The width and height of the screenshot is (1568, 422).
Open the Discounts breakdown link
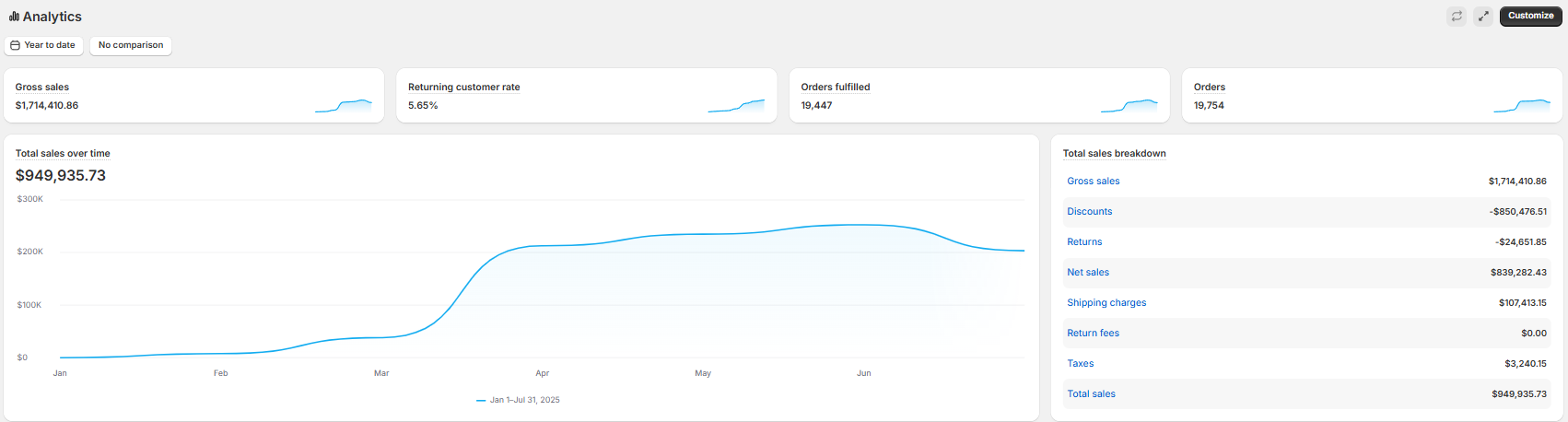pyautogui.click(x=1090, y=212)
